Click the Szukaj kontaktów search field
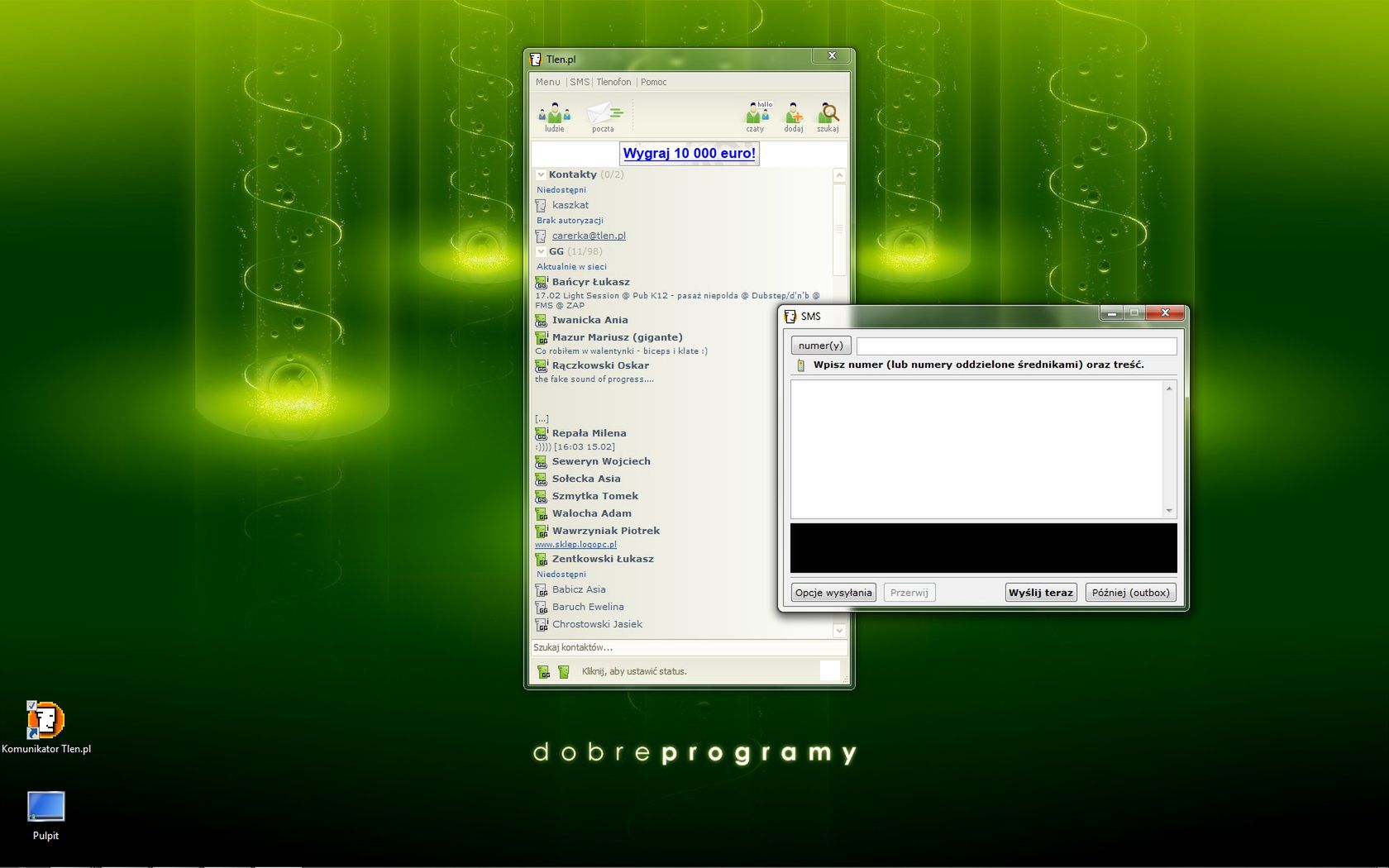Image resolution: width=1389 pixels, height=868 pixels. pos(690,647)
